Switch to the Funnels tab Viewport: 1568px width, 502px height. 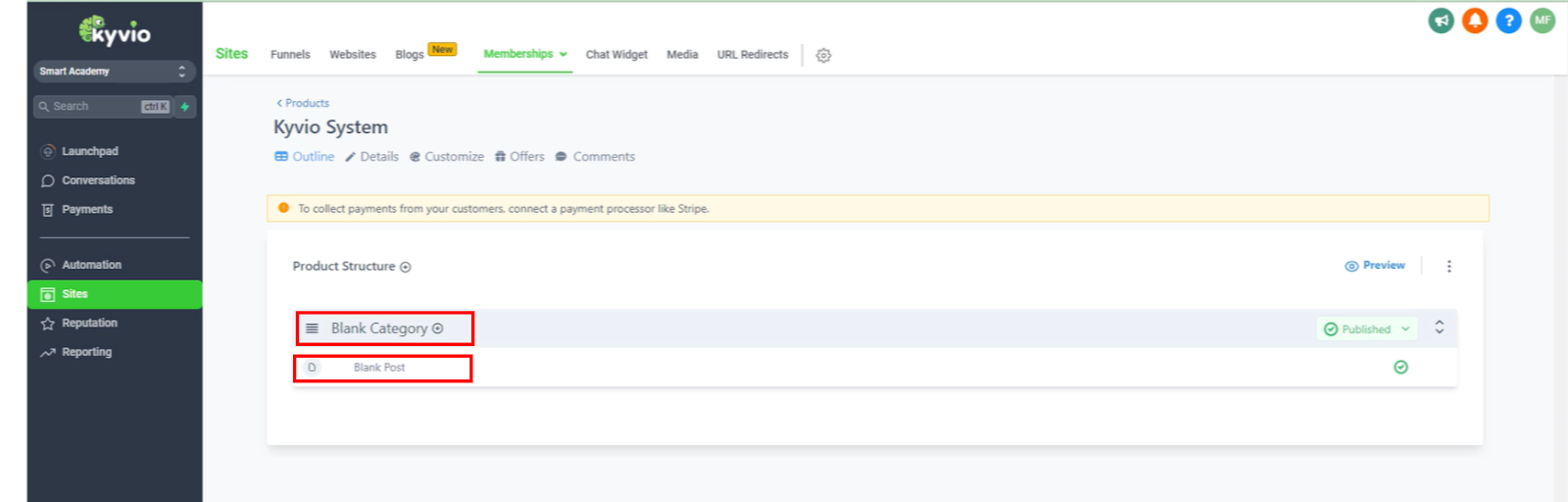click(290, 55)
